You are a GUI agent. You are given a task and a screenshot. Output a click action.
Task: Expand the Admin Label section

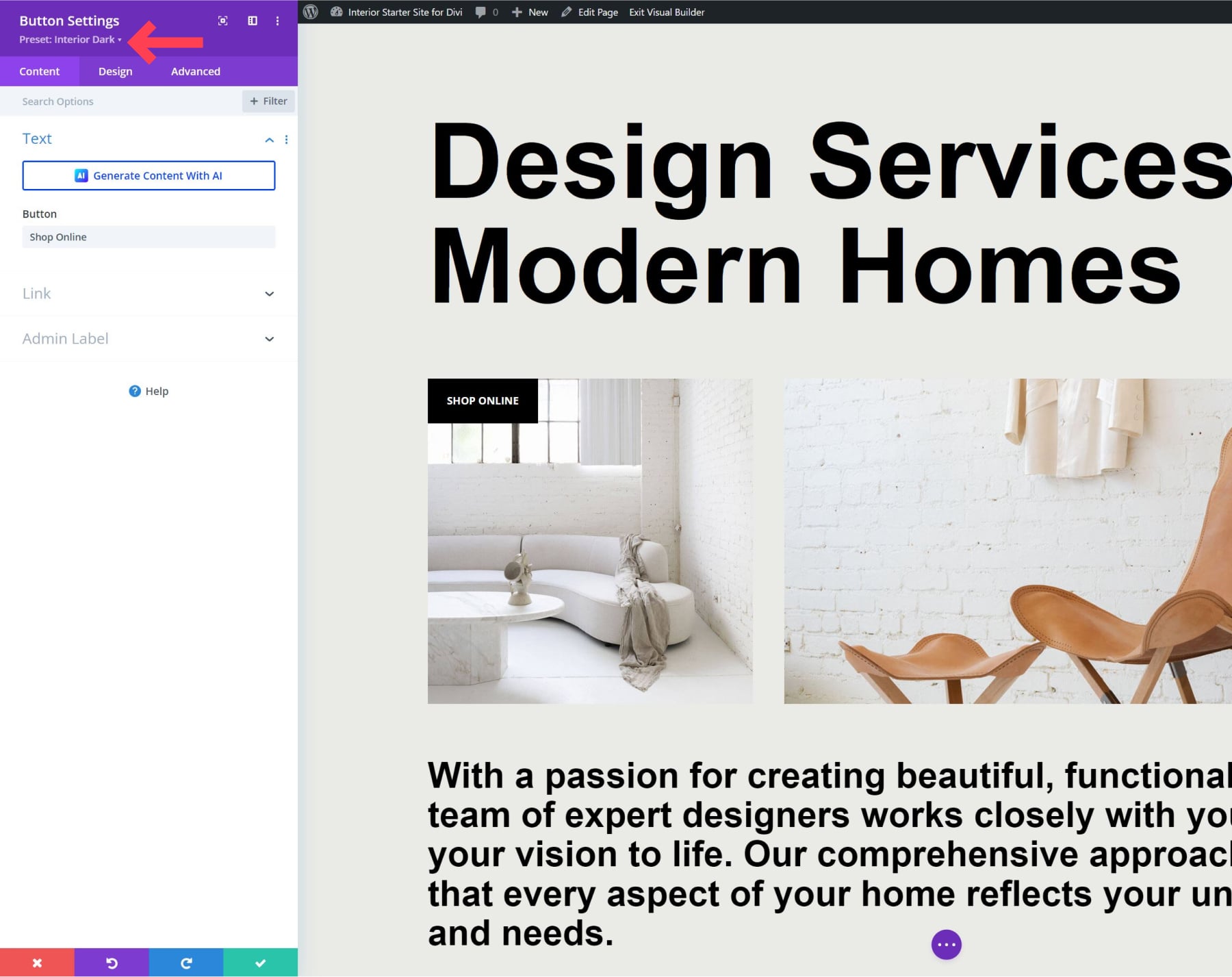[270, 338]
